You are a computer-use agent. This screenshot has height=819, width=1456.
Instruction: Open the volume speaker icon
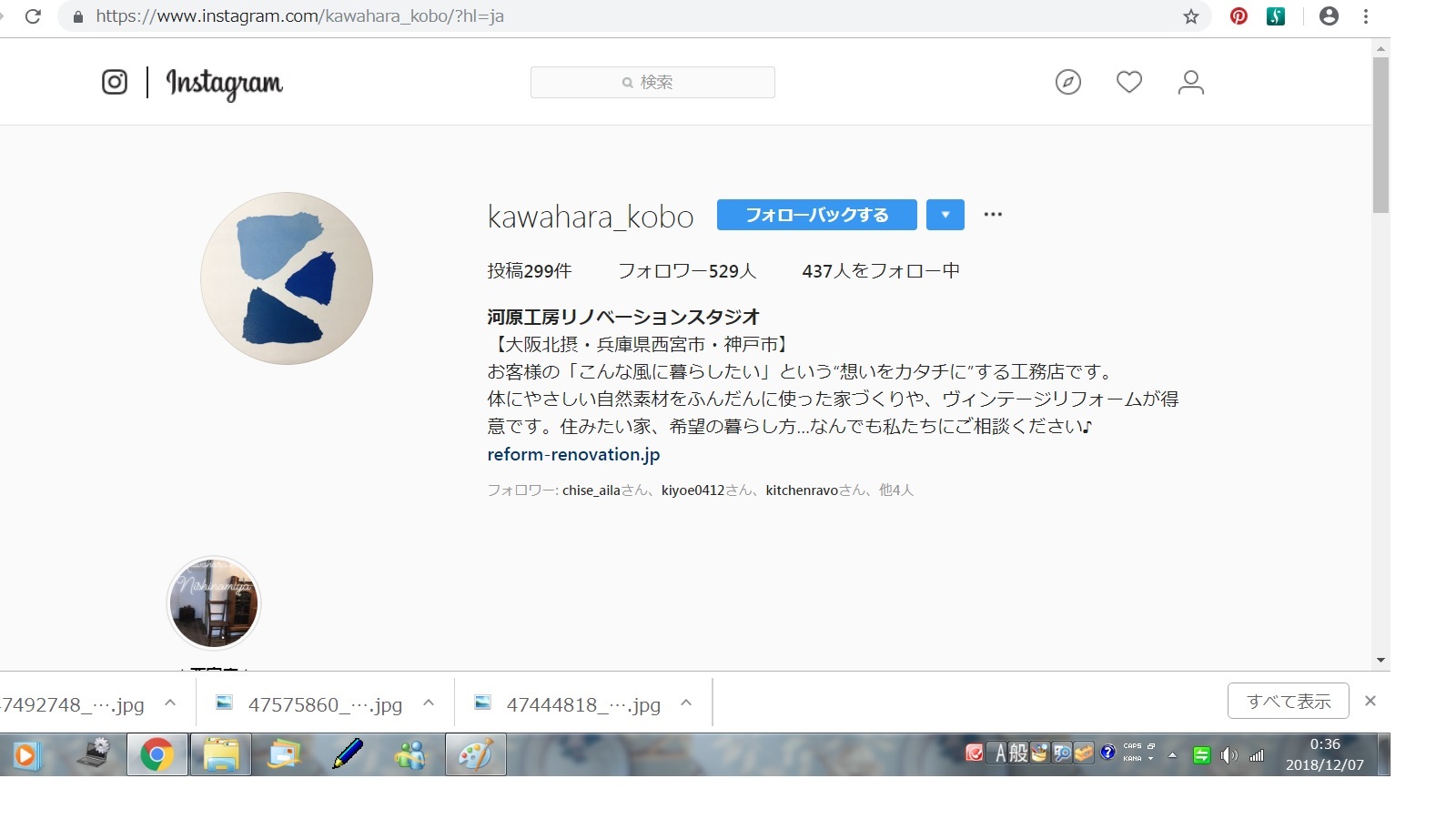[1229, 755]
